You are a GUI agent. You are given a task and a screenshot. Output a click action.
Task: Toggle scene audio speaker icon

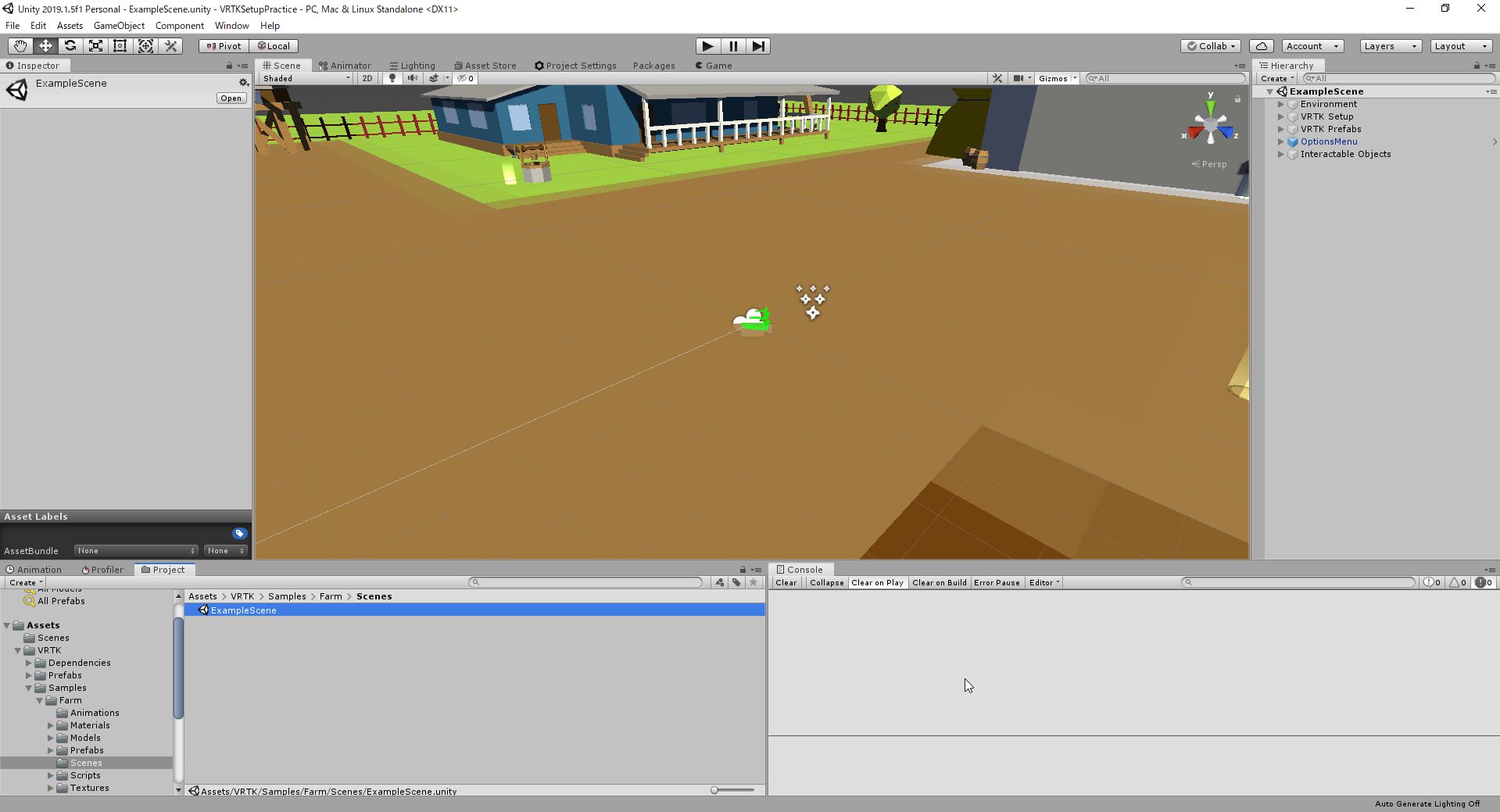point(412,78)
